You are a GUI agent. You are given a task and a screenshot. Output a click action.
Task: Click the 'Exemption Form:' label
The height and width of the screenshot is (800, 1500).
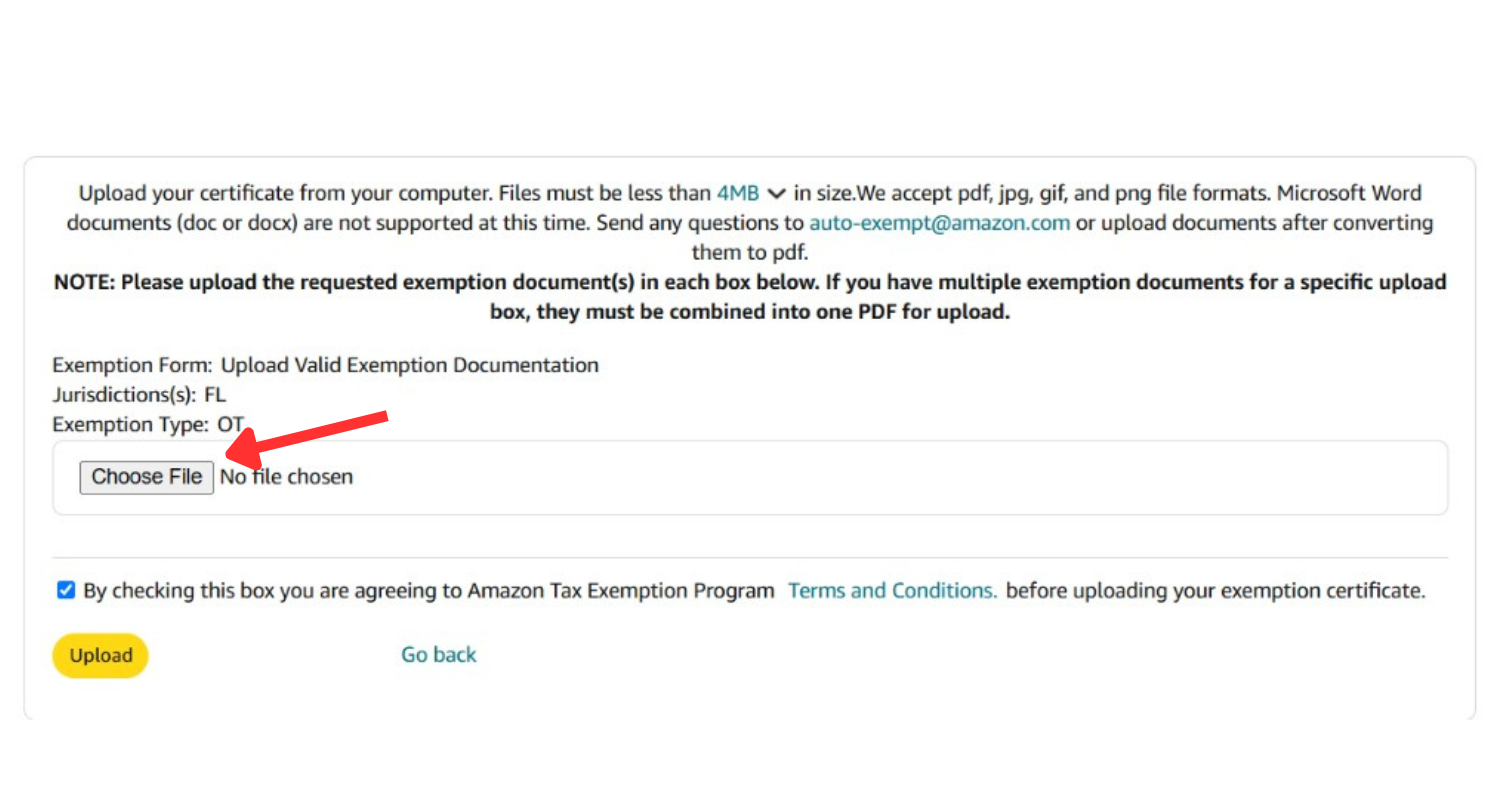pos(132,365)
